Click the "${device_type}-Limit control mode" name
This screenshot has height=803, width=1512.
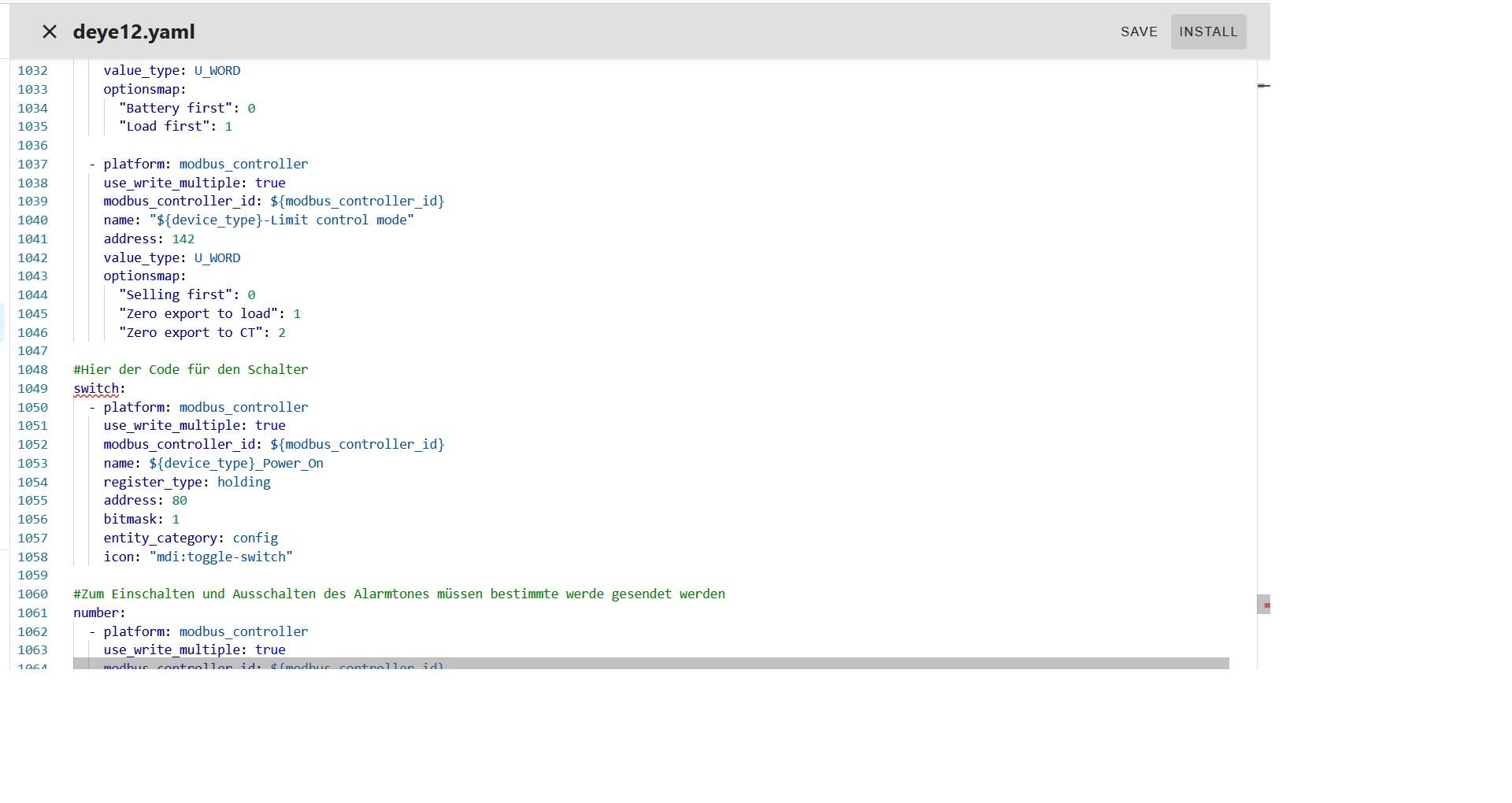[x=282, y=220]
